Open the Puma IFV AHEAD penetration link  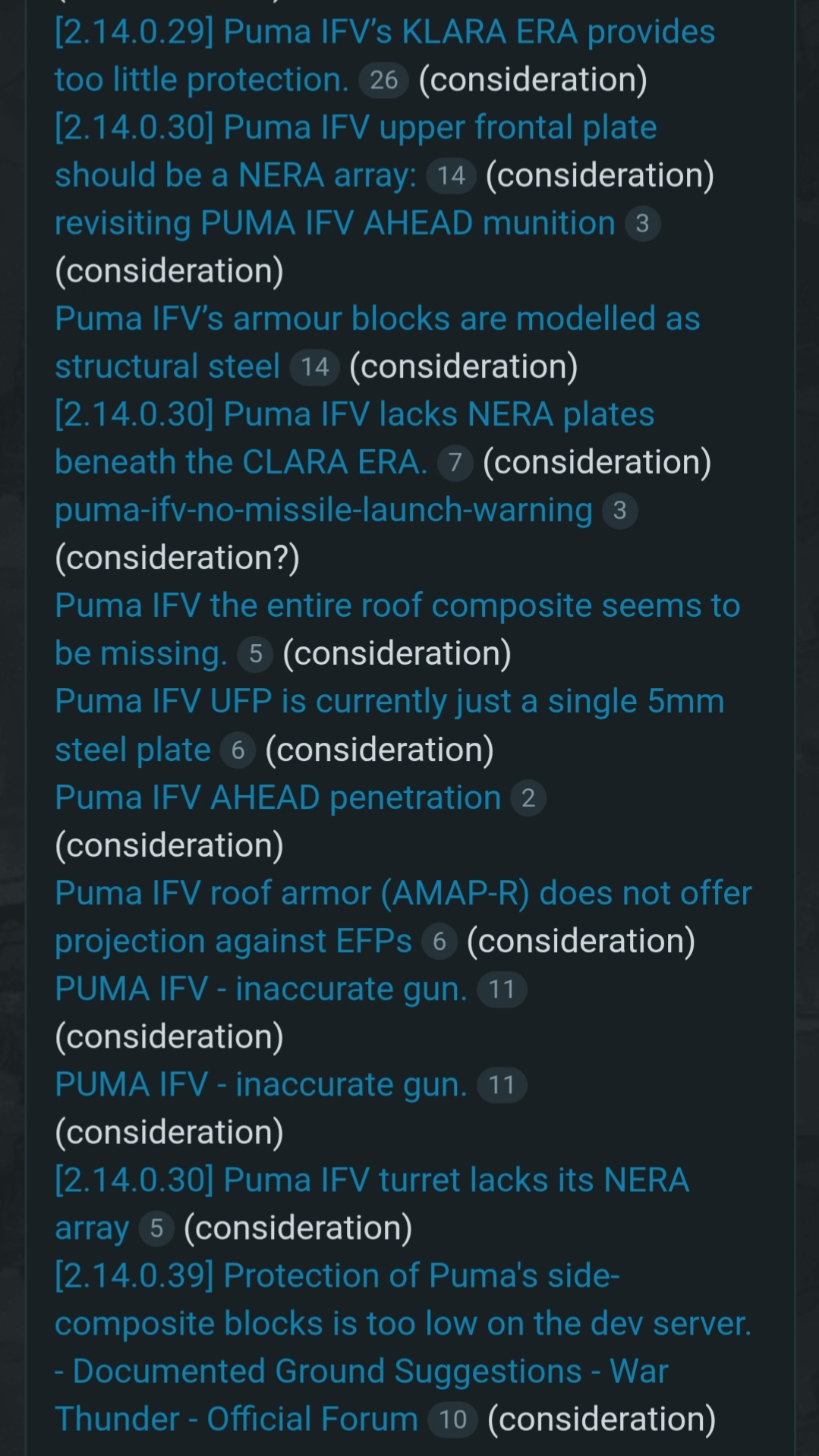(x=278, y=798)
